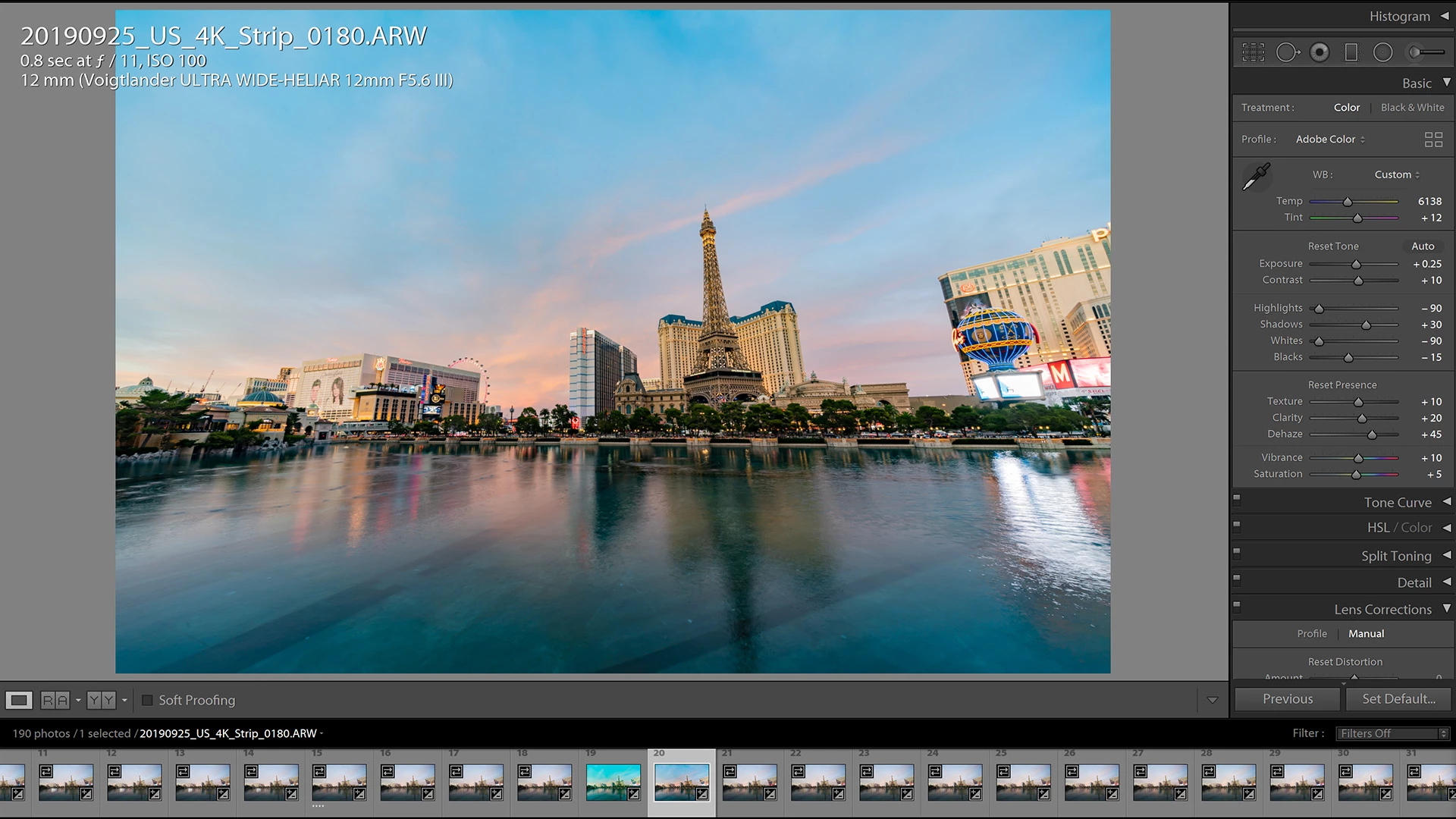Image resolution: width=1456 pixels, height=819 pixels.
Task: Open the profile browser grid icon
Action: click(1433, 140)
